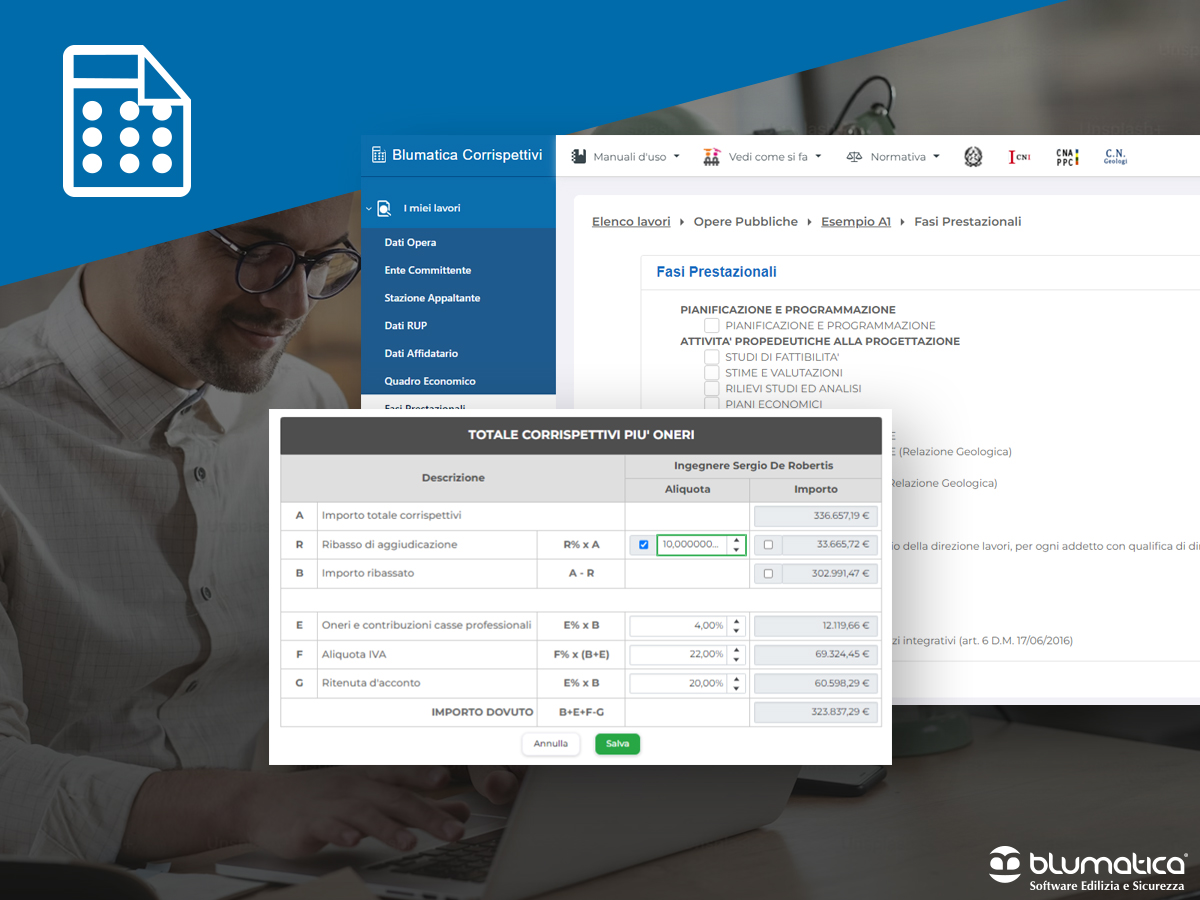Screen dimensions: 1200x900
Task: Click the Vedi come si fa people icon
Action: (712, 157)
